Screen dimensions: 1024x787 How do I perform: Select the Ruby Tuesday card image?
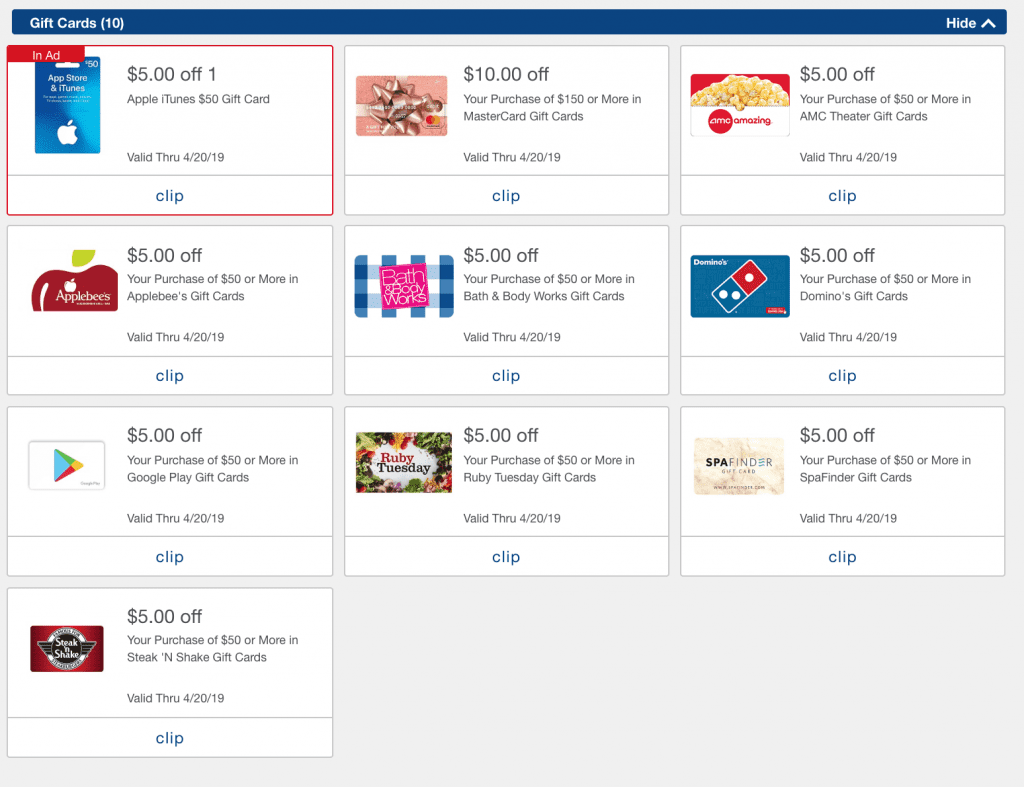tap(403, 462)
